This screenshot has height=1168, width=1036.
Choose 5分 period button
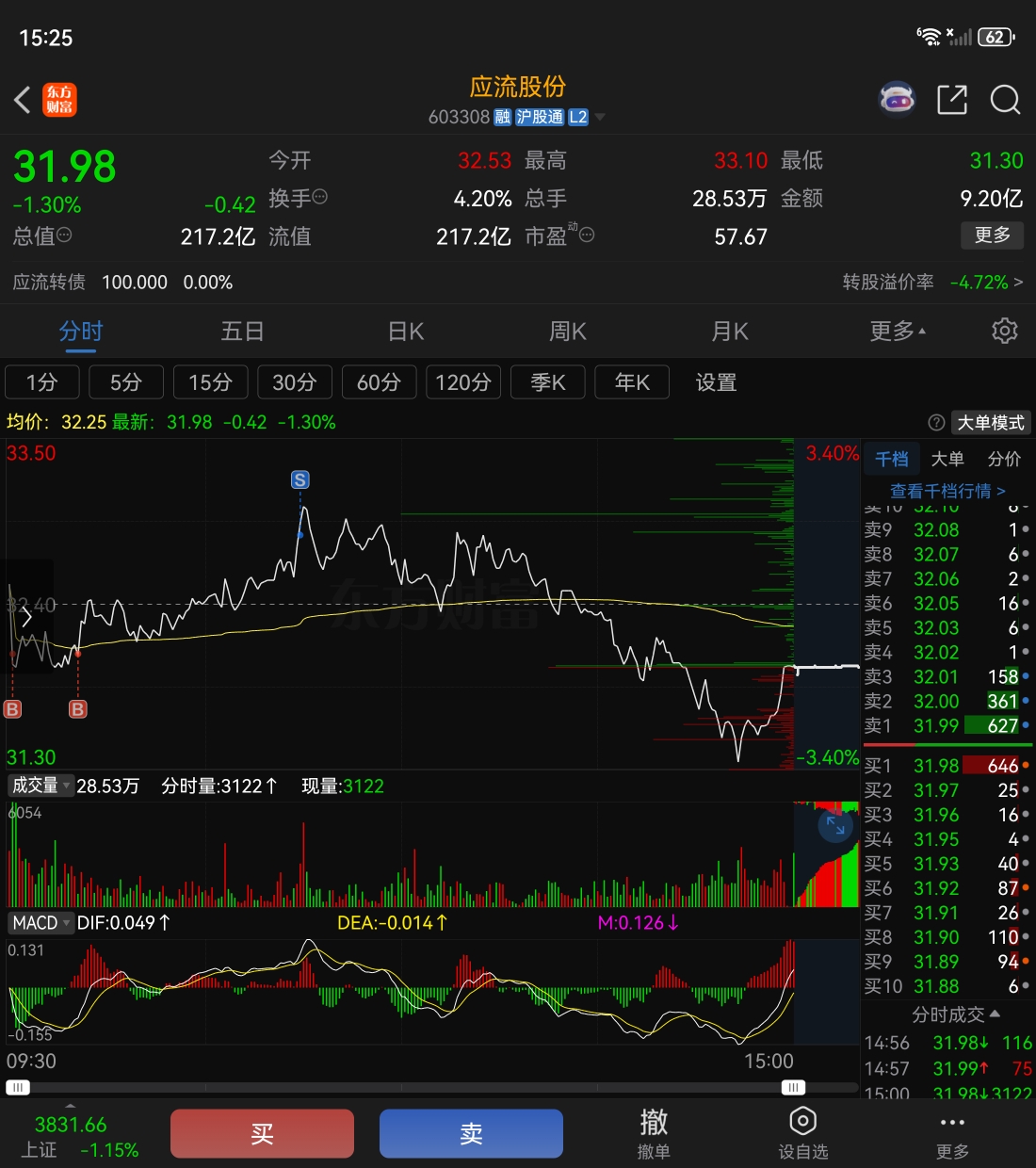126,382
